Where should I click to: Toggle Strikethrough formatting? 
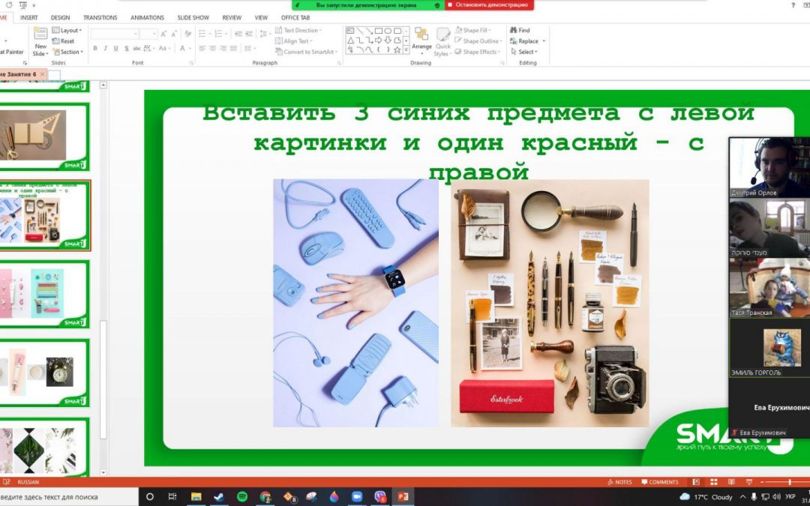pos(137,49)
